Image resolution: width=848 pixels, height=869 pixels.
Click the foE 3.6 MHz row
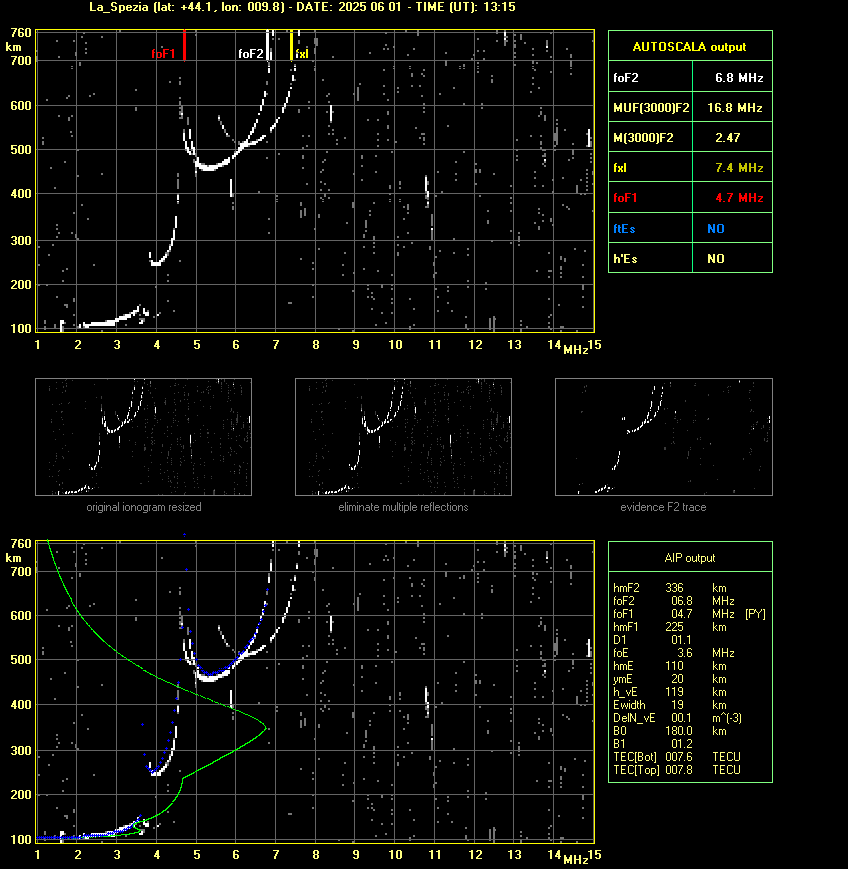click(673, 653)
